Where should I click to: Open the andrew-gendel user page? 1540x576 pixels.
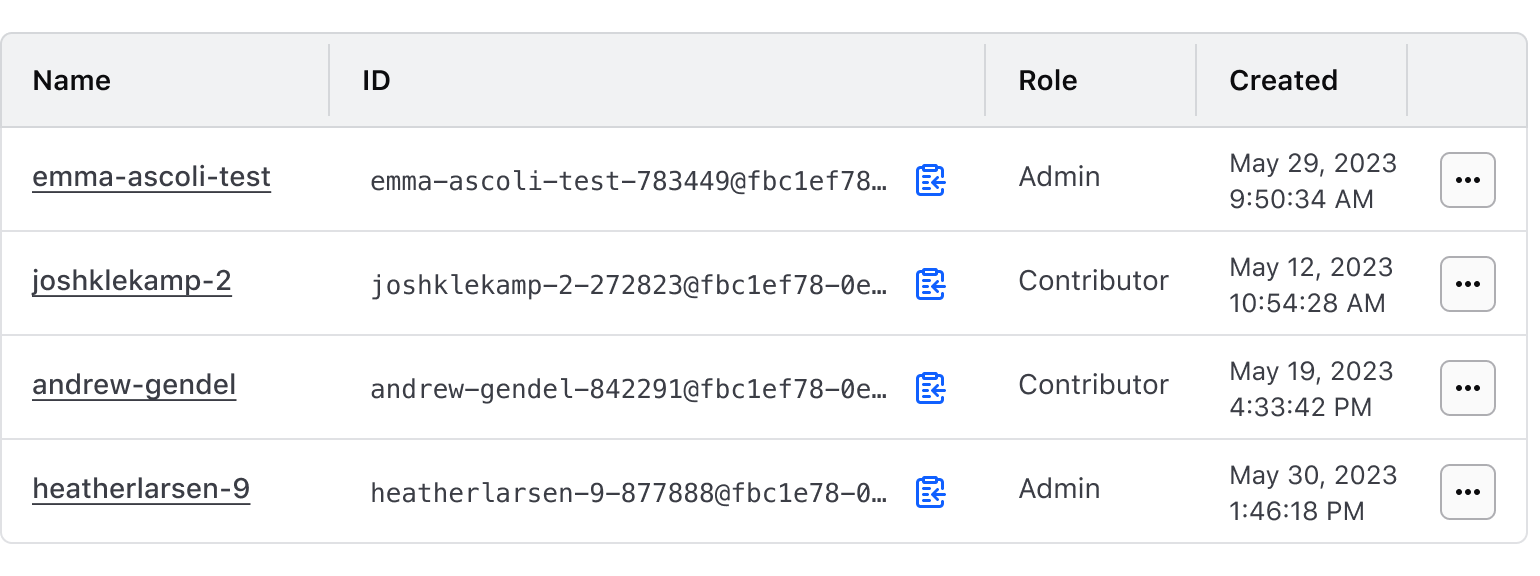(x=134, y=385)
